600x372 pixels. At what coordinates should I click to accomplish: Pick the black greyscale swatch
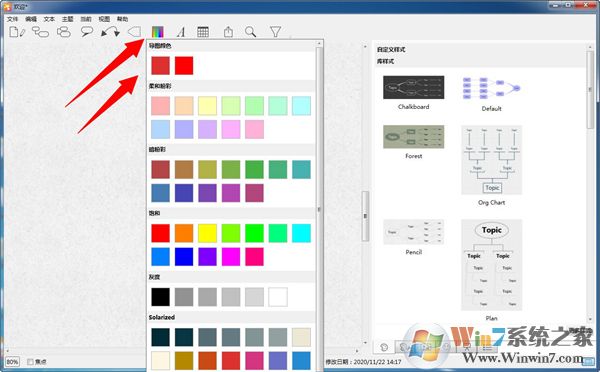[161, 297]
